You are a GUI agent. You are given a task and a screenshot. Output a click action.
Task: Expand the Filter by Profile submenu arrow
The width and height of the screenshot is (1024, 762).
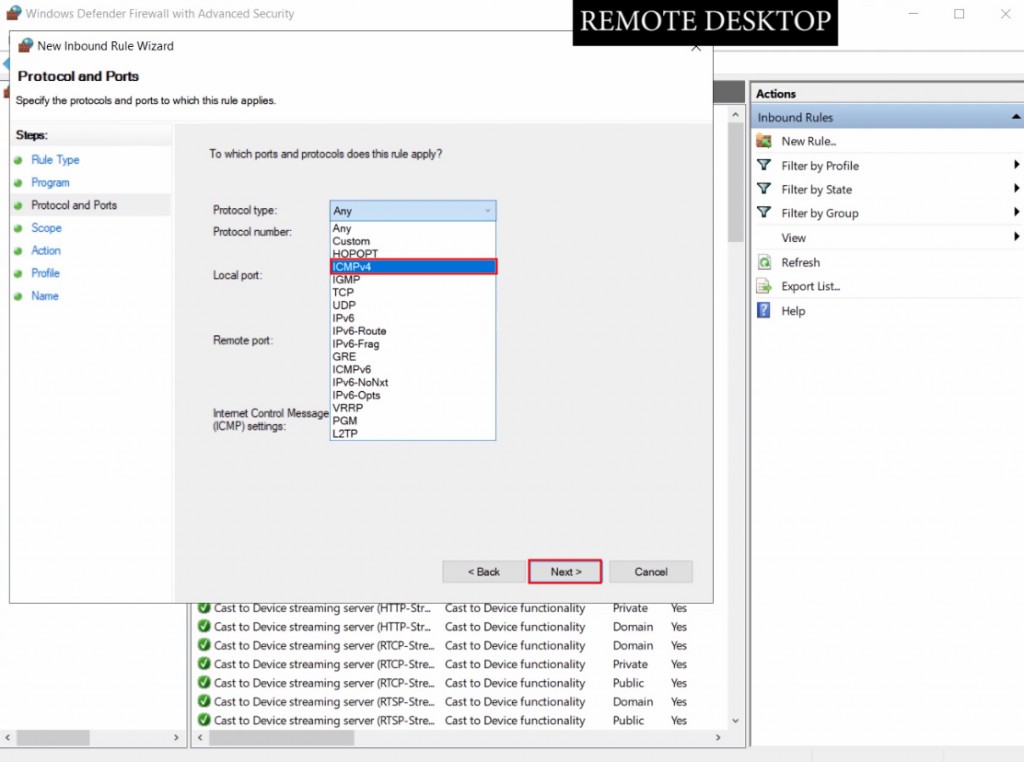(1016, 165)
